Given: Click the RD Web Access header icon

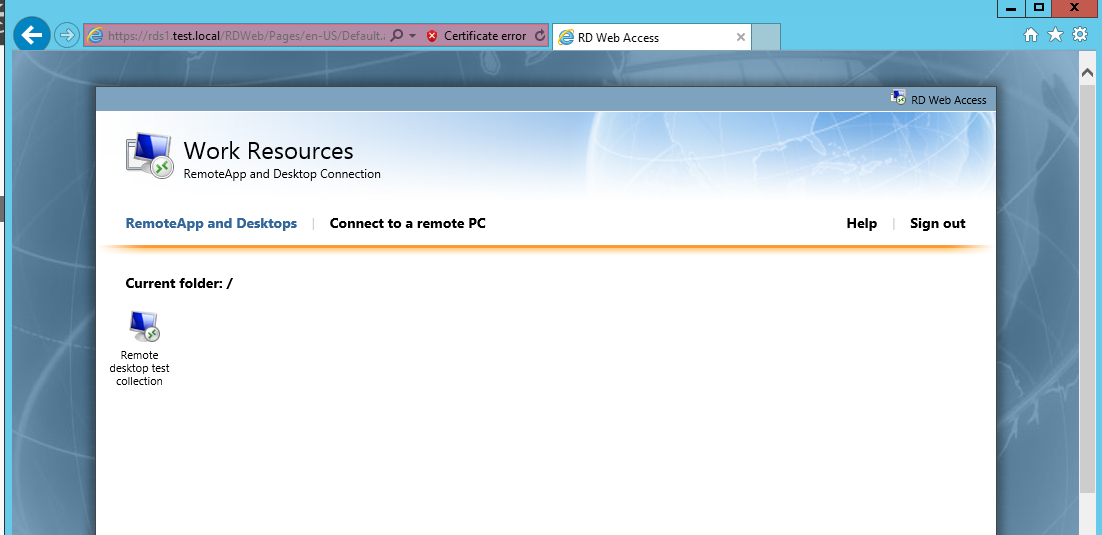Looking at the screenshot, I should point(898,98).
